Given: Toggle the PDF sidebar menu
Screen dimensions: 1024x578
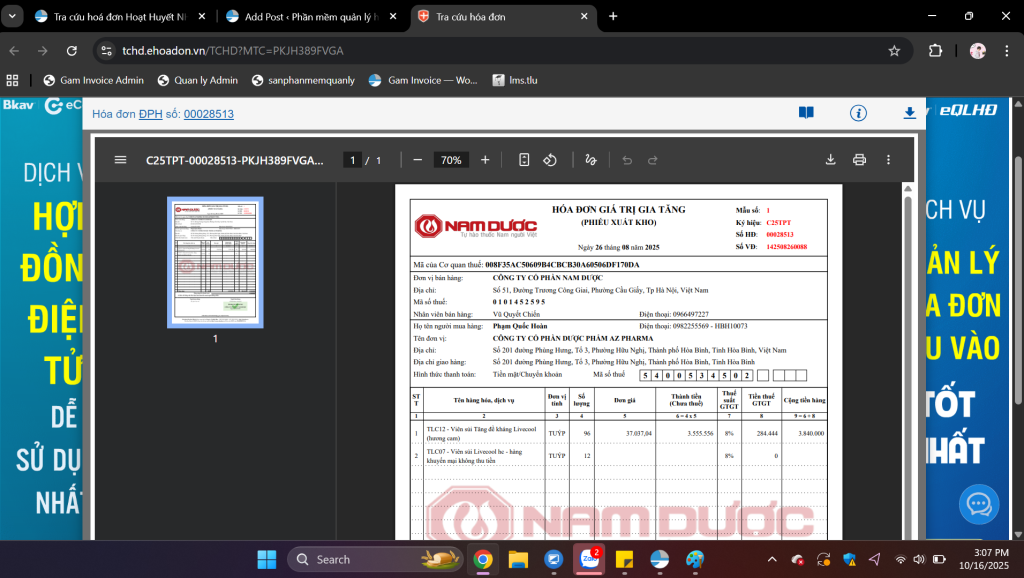Looking at the screenshot, I should pyautogui.click(x=120, y=160).
